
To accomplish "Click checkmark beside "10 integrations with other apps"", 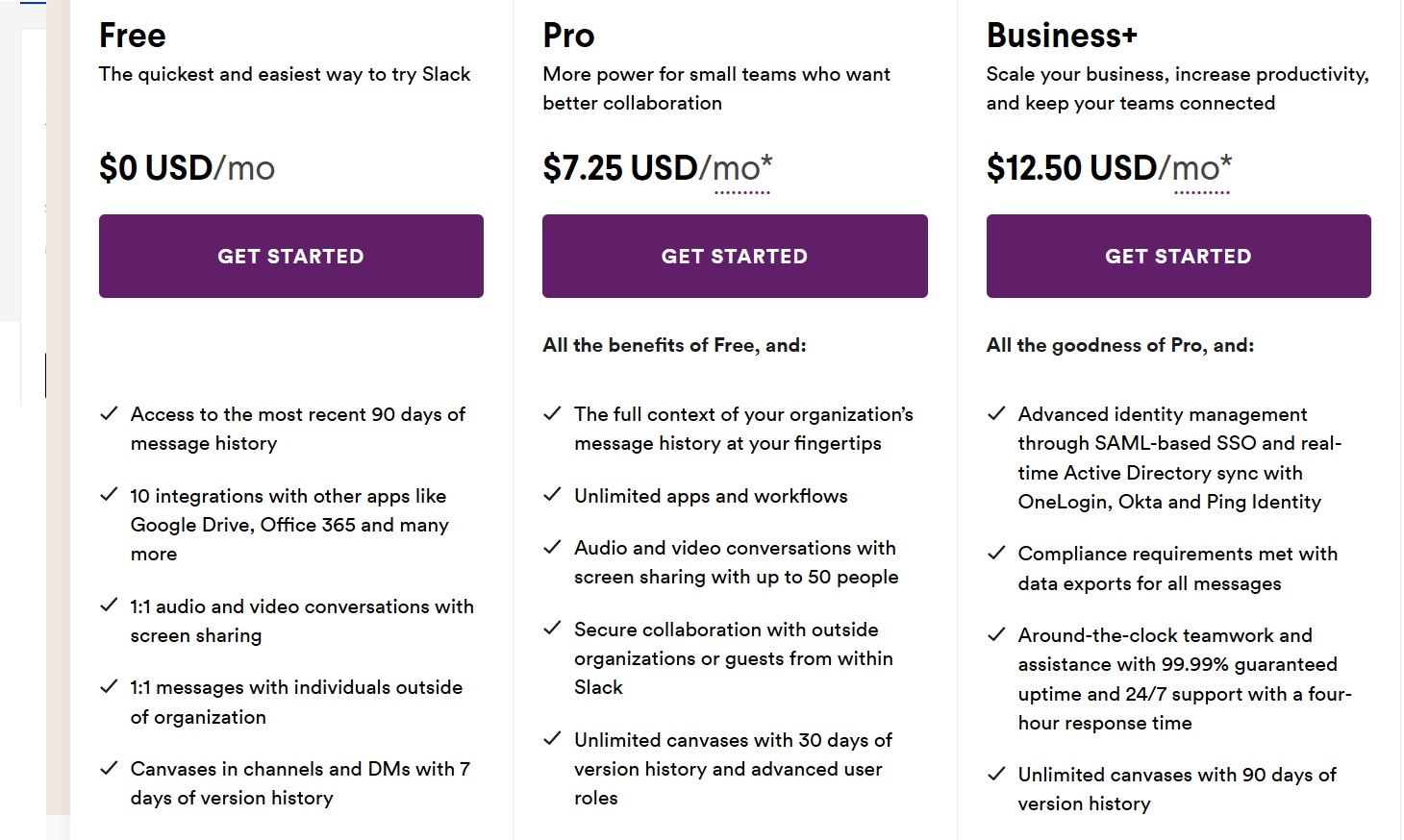I will pos(108,495).
